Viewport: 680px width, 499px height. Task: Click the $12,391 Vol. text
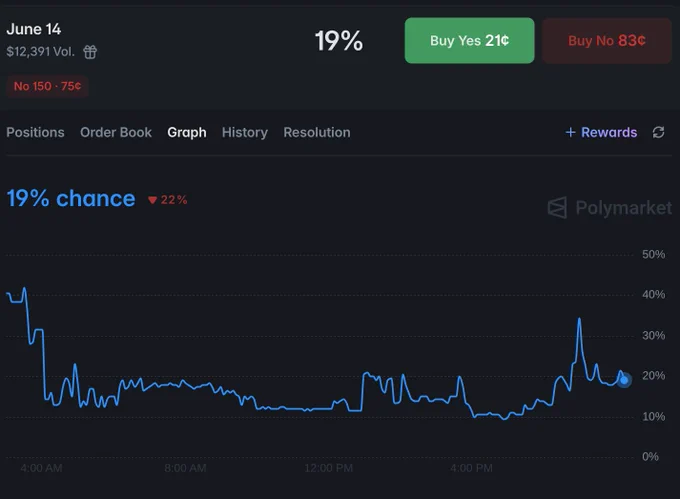coord(40,52)
